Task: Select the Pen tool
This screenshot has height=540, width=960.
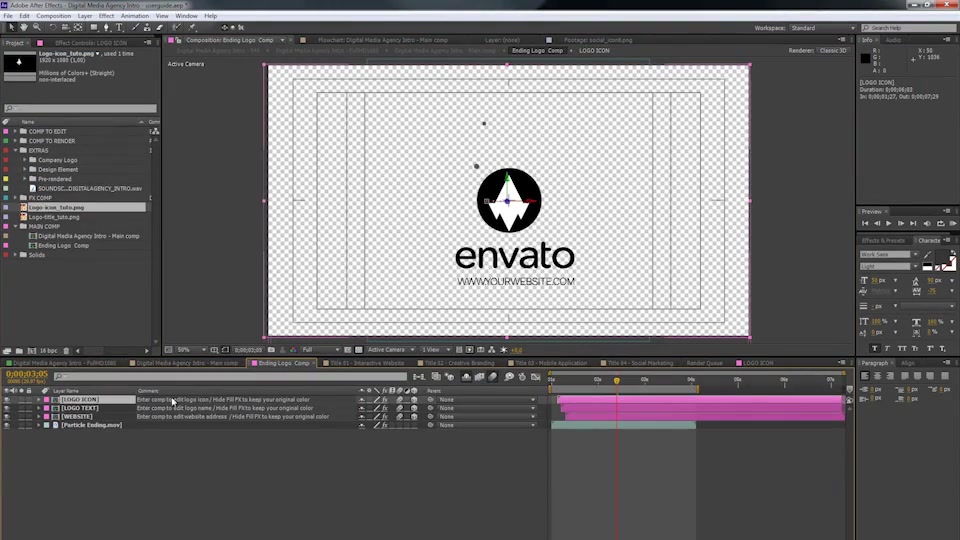Action: tap(107, 28)
